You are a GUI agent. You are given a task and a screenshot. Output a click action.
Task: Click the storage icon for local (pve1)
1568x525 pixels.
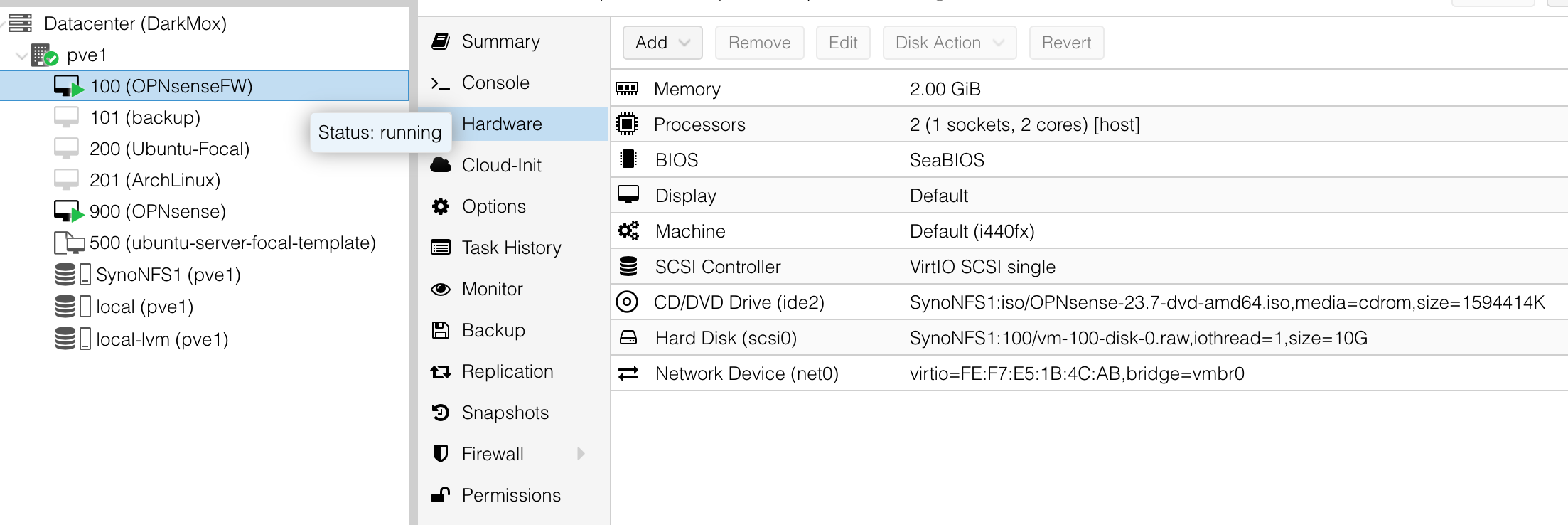pos(73,307)
